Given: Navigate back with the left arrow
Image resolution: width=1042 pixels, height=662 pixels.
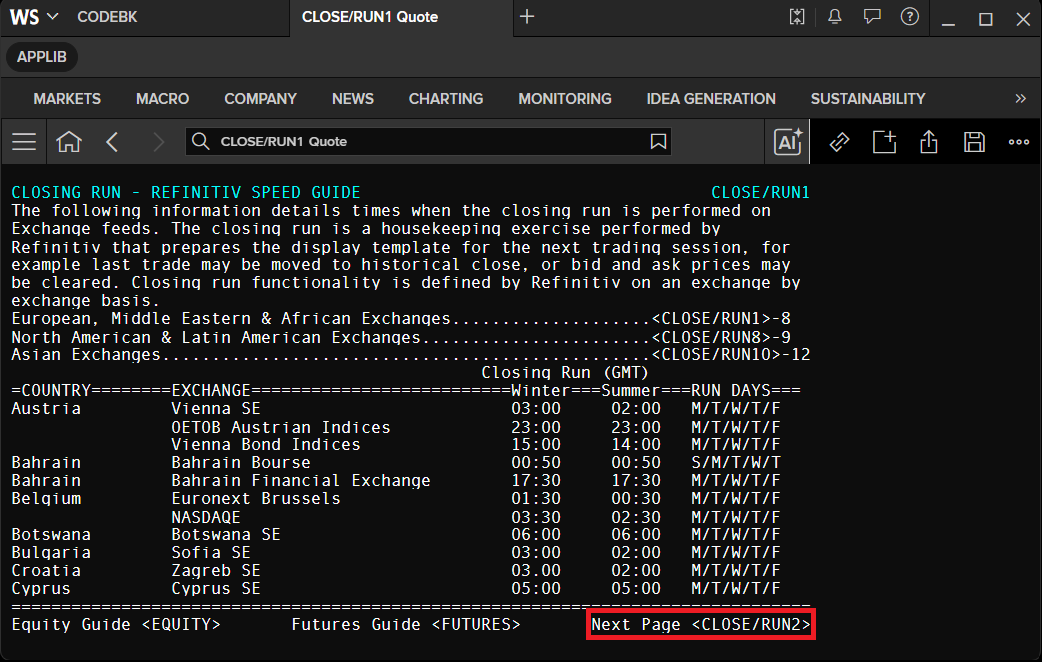Looking at the screenshot, I should 112,142.
